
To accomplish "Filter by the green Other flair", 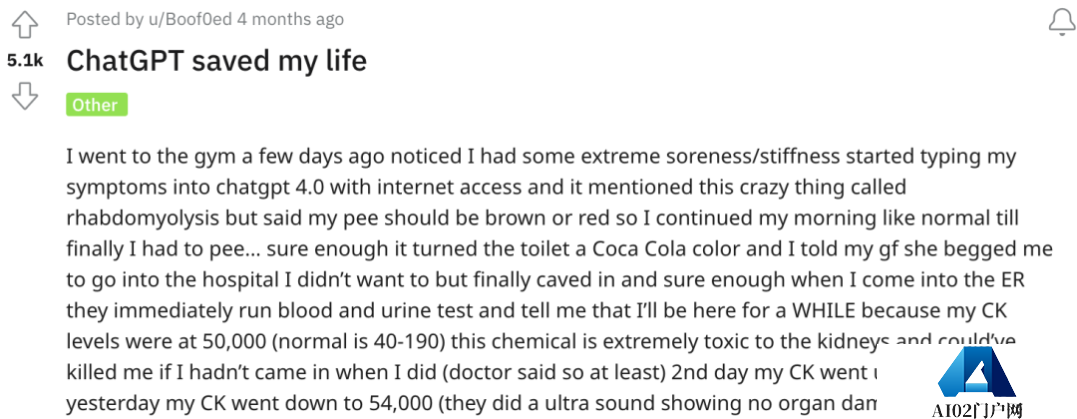I will click(x=97, y=105).
